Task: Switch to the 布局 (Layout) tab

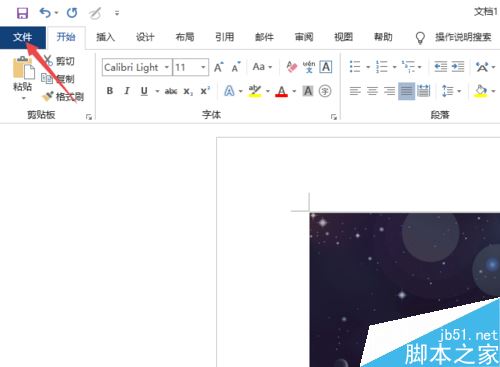Action: tap(185, 37)
